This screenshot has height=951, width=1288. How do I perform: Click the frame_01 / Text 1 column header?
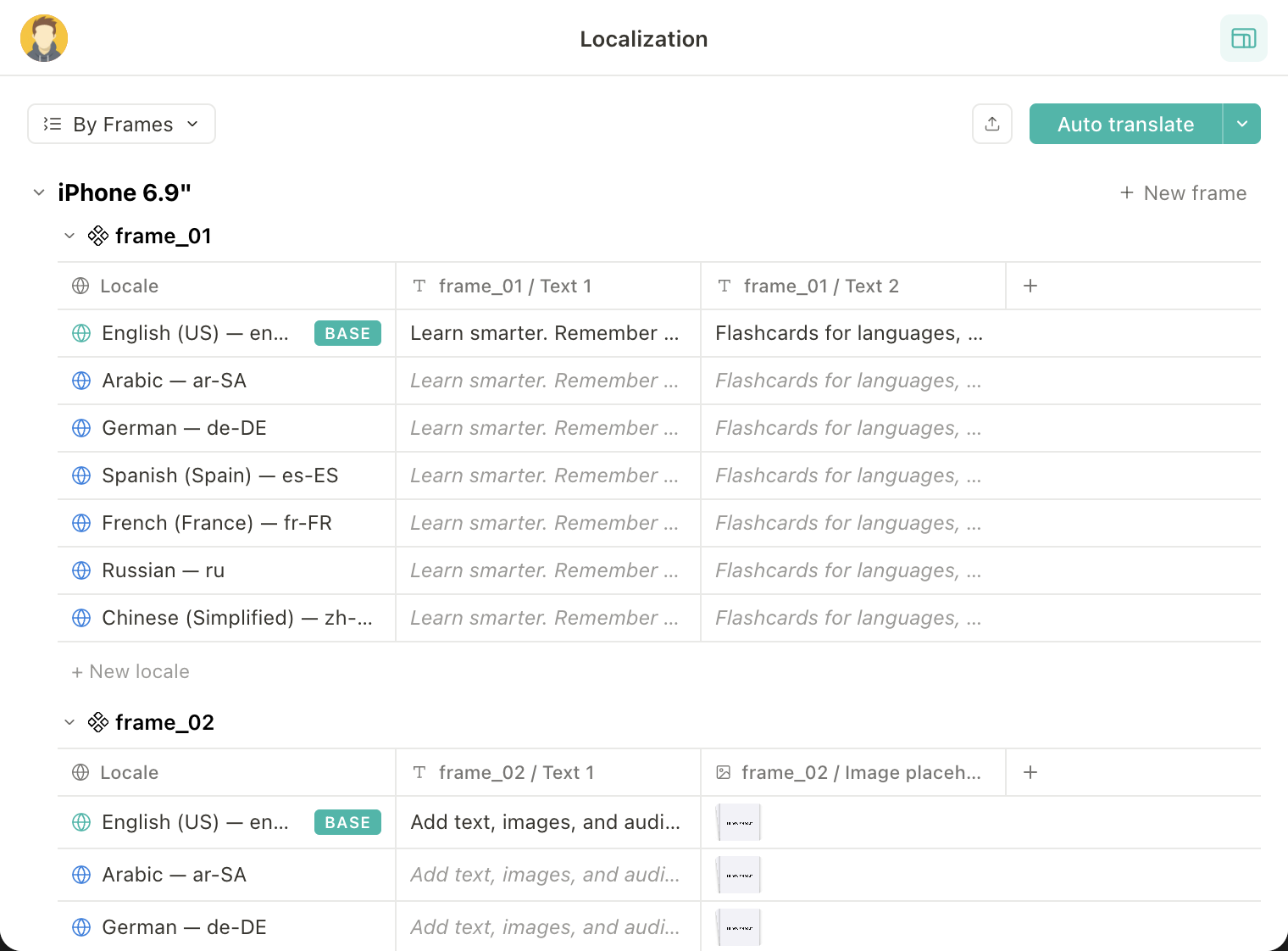coord(548,286)
